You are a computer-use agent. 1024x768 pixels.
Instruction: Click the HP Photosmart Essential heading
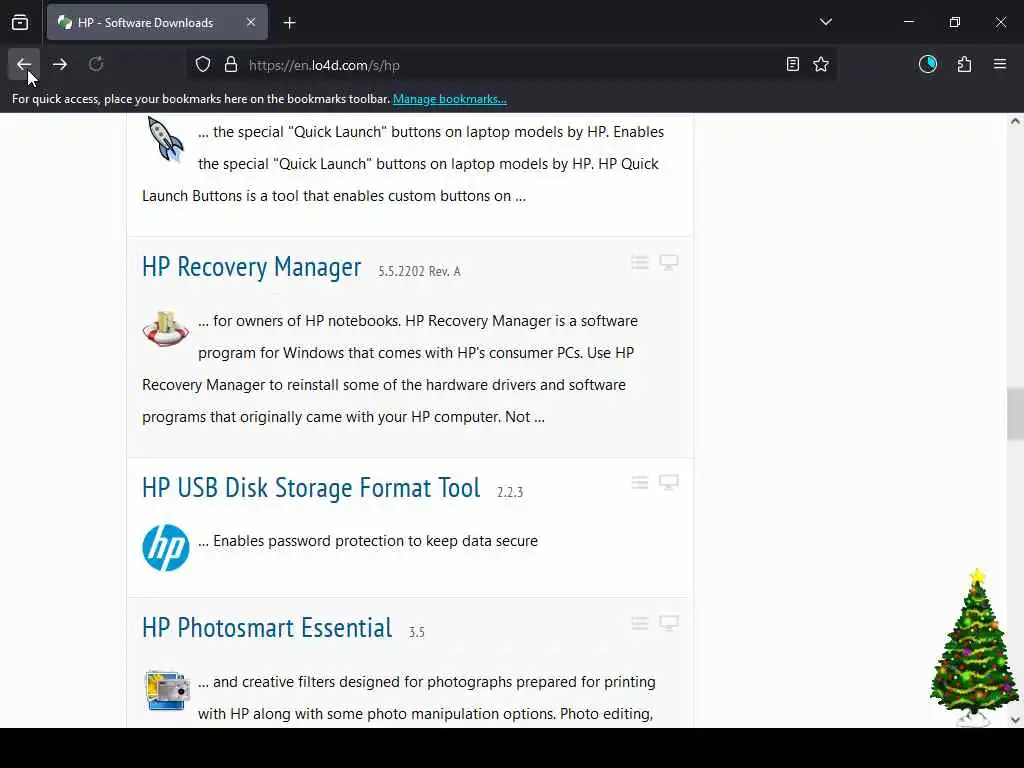point(267,628)
